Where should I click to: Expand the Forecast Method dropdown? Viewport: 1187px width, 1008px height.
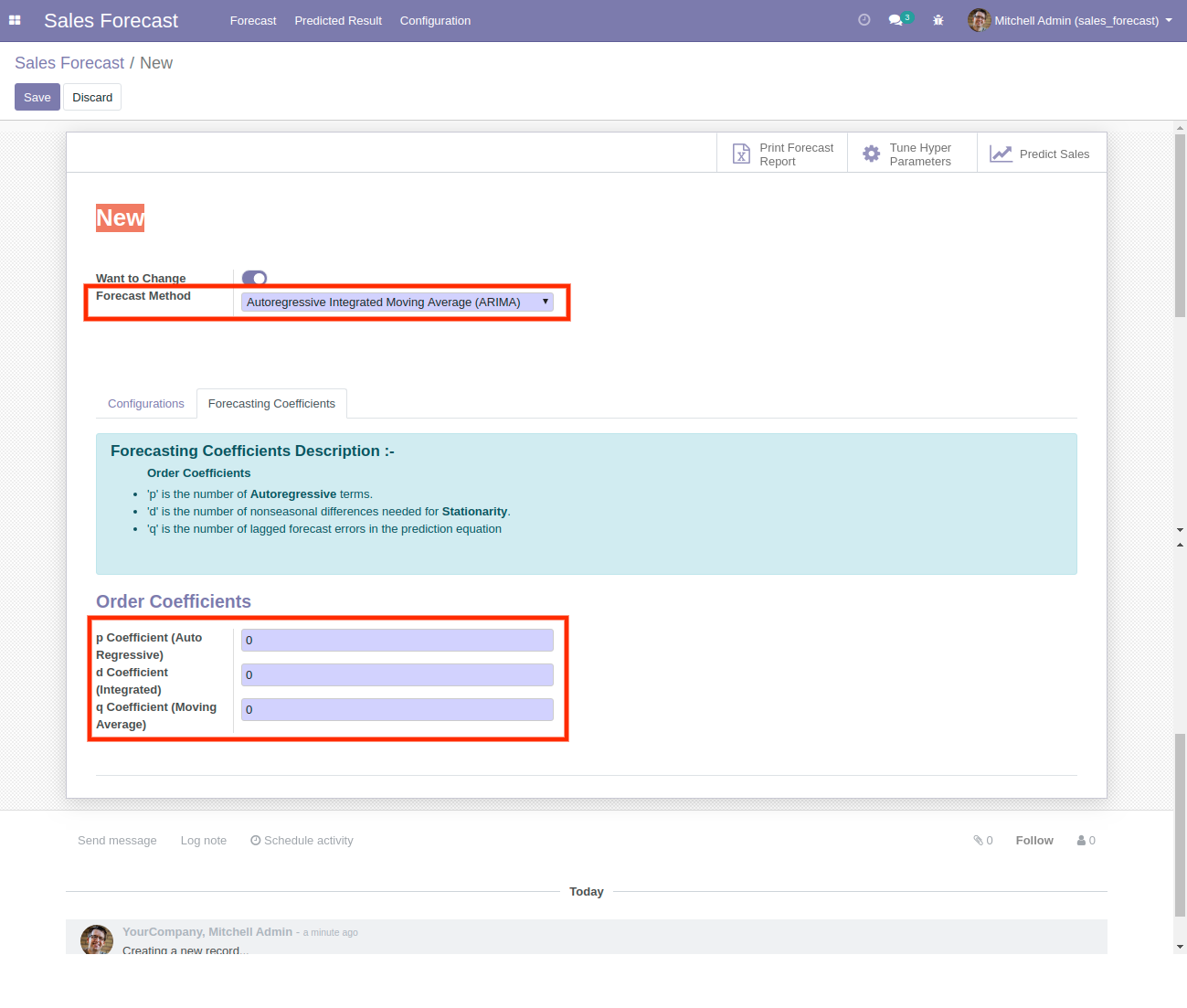[397, 302]
